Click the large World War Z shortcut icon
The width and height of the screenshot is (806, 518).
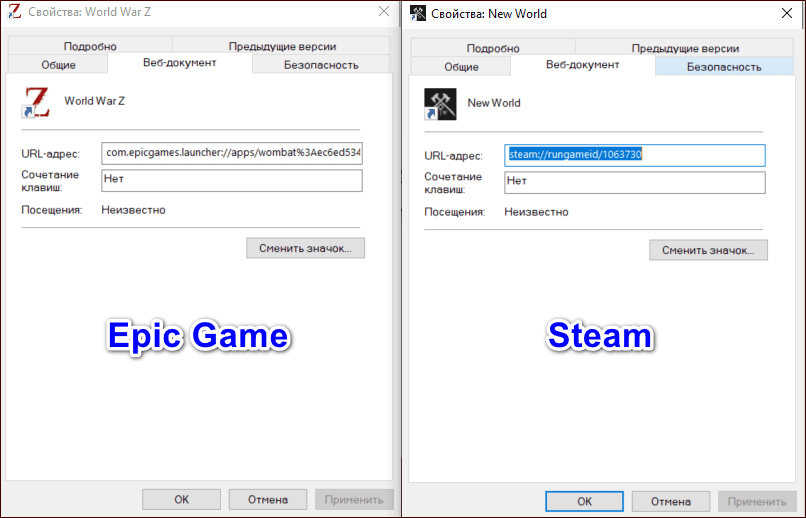click(x=35, y=102)
